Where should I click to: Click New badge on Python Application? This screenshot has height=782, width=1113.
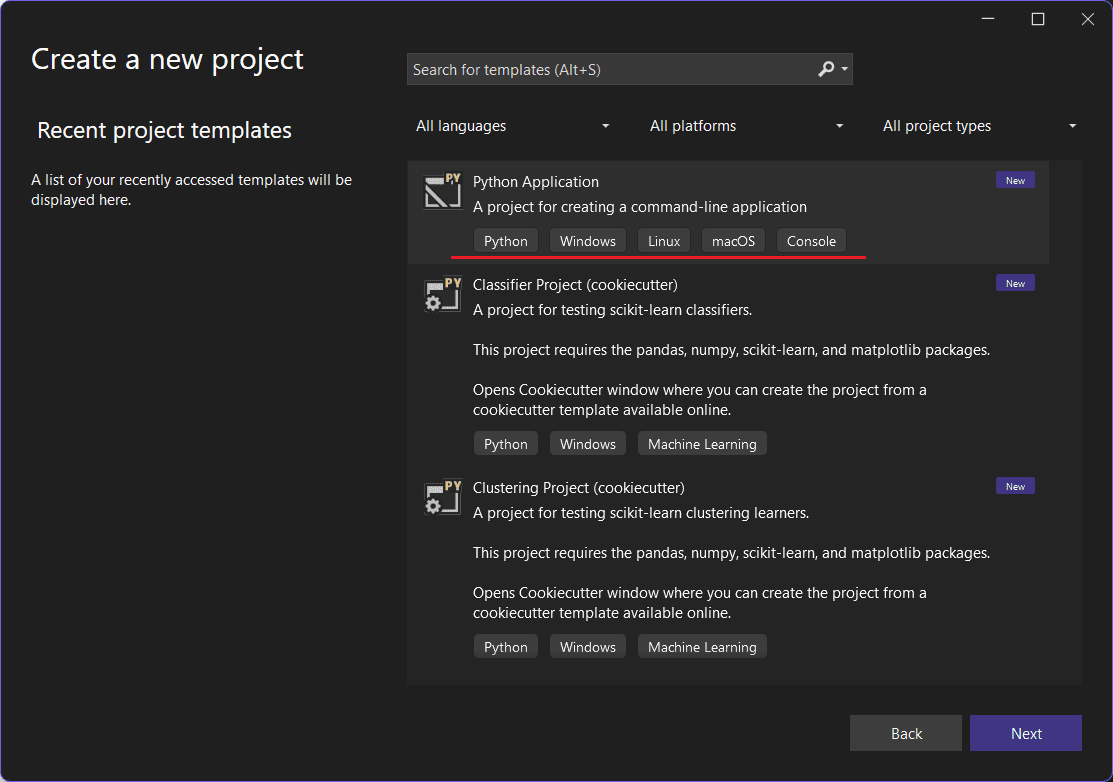pos(1015,180)
